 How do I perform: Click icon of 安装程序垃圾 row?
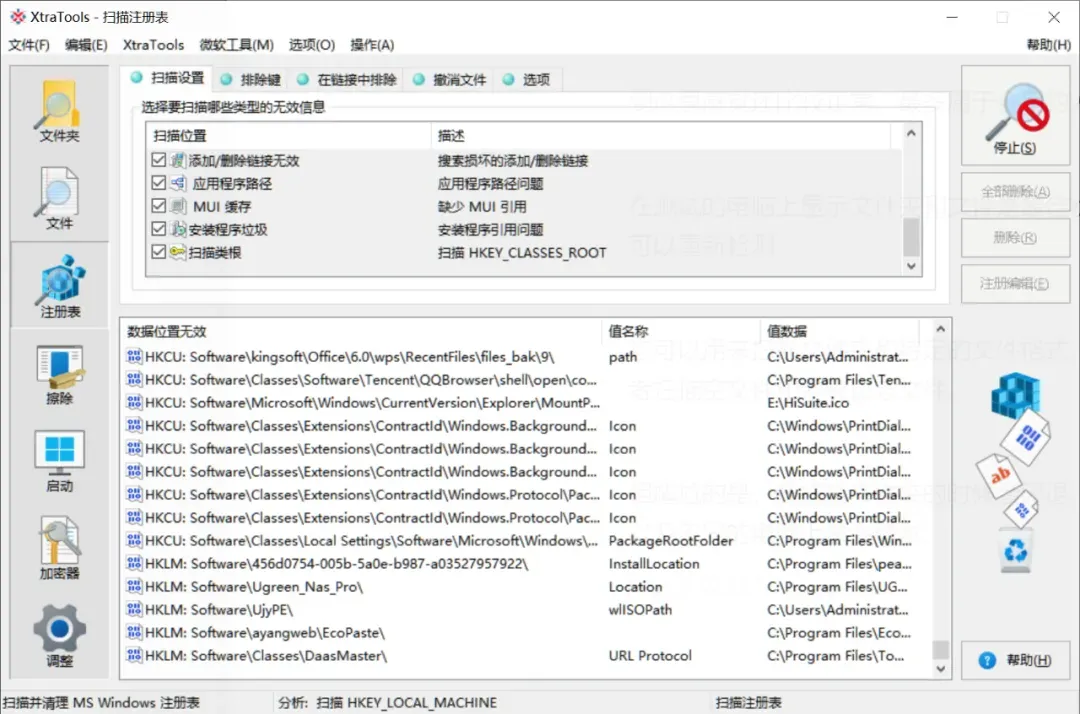coord(178,229)
